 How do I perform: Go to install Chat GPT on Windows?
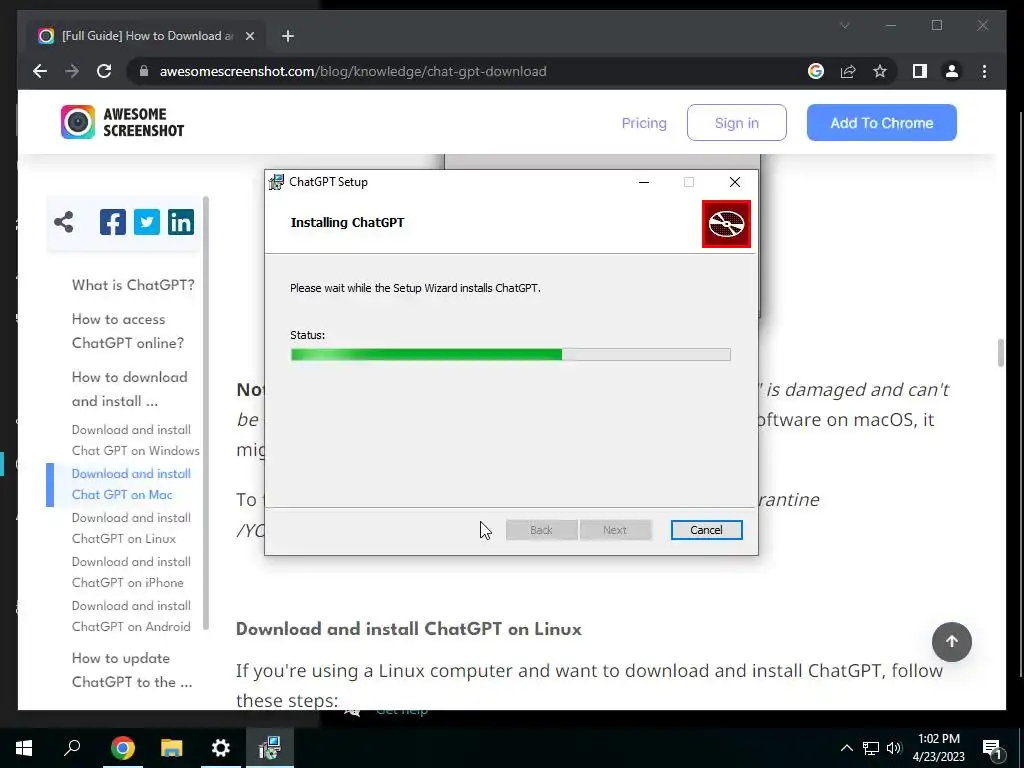[x=136, y=440]
